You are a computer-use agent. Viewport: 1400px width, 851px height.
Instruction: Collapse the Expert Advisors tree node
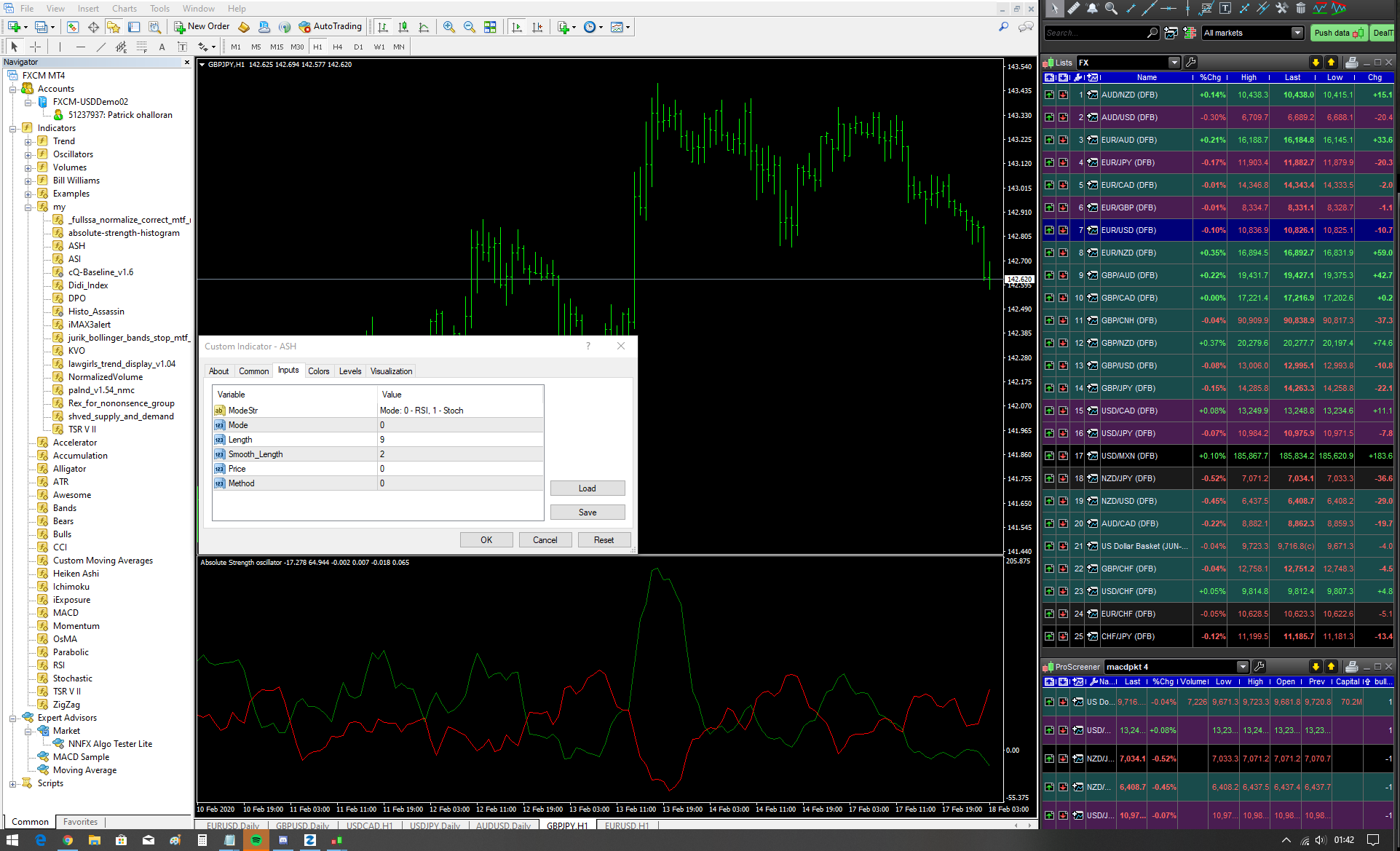(x=12, y=718)
